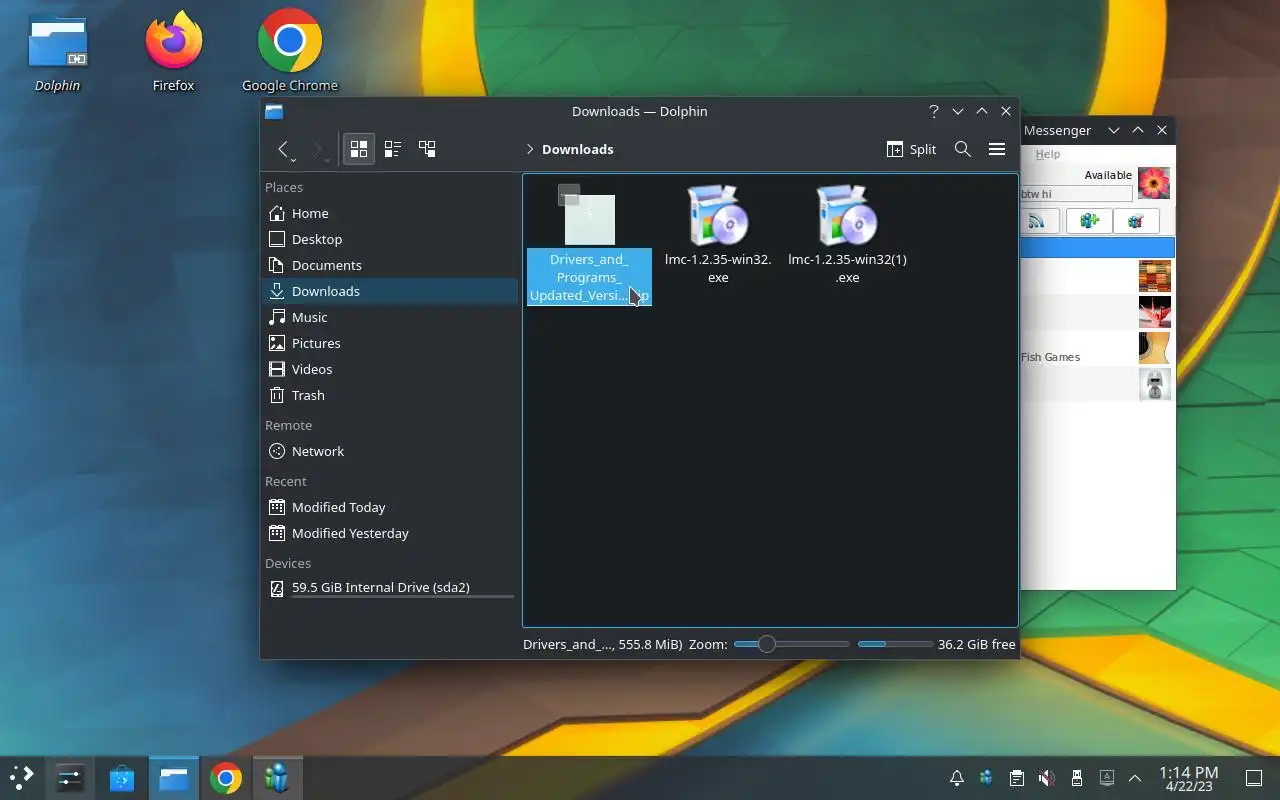Click the Downloads breadcrumb in location bar
The height and width of the screenshot is (800, 1280).
click(578, 149)
